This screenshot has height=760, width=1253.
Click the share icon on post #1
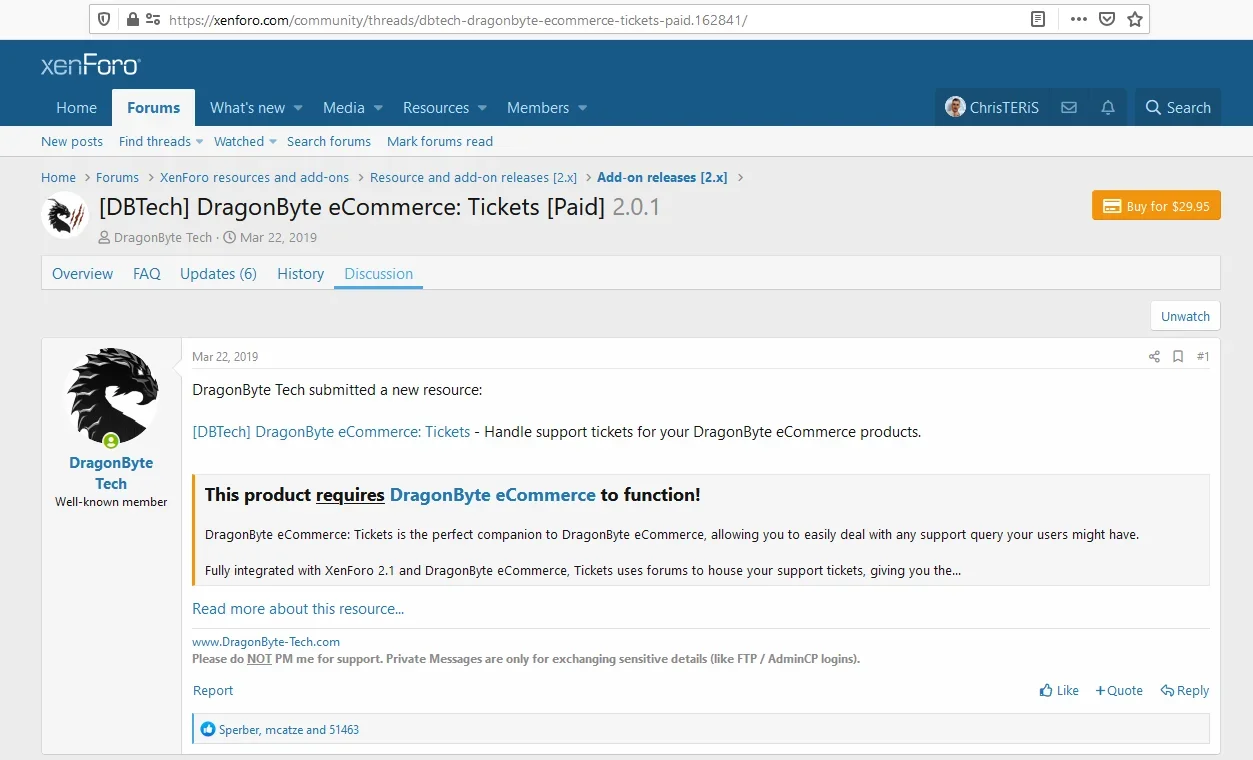tap(1154, 357)
